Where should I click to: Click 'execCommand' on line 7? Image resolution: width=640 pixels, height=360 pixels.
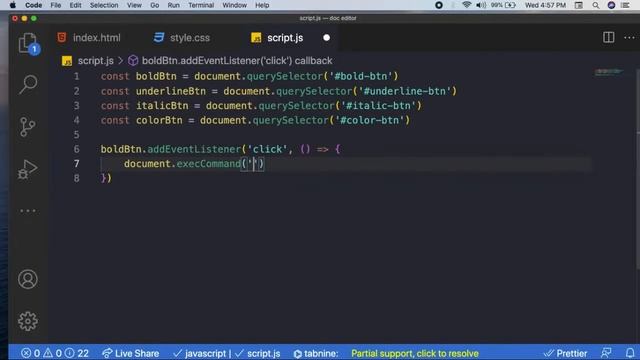pos(209,164)
